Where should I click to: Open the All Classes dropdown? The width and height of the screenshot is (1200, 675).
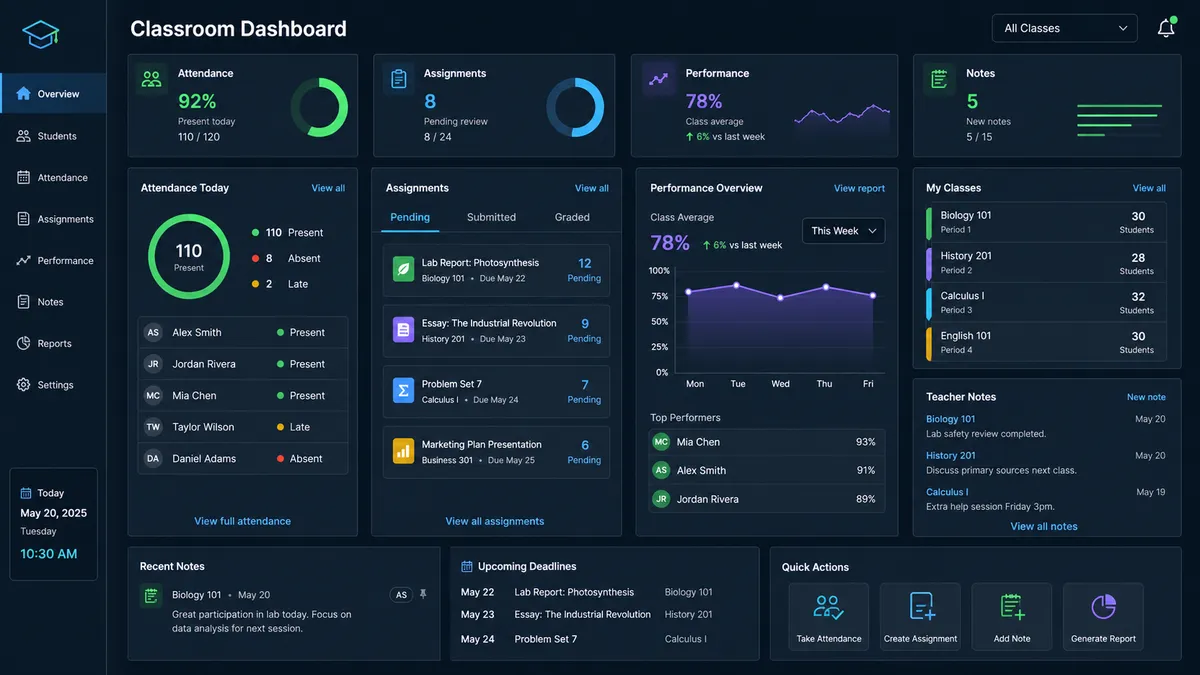tap(1065, 28)
